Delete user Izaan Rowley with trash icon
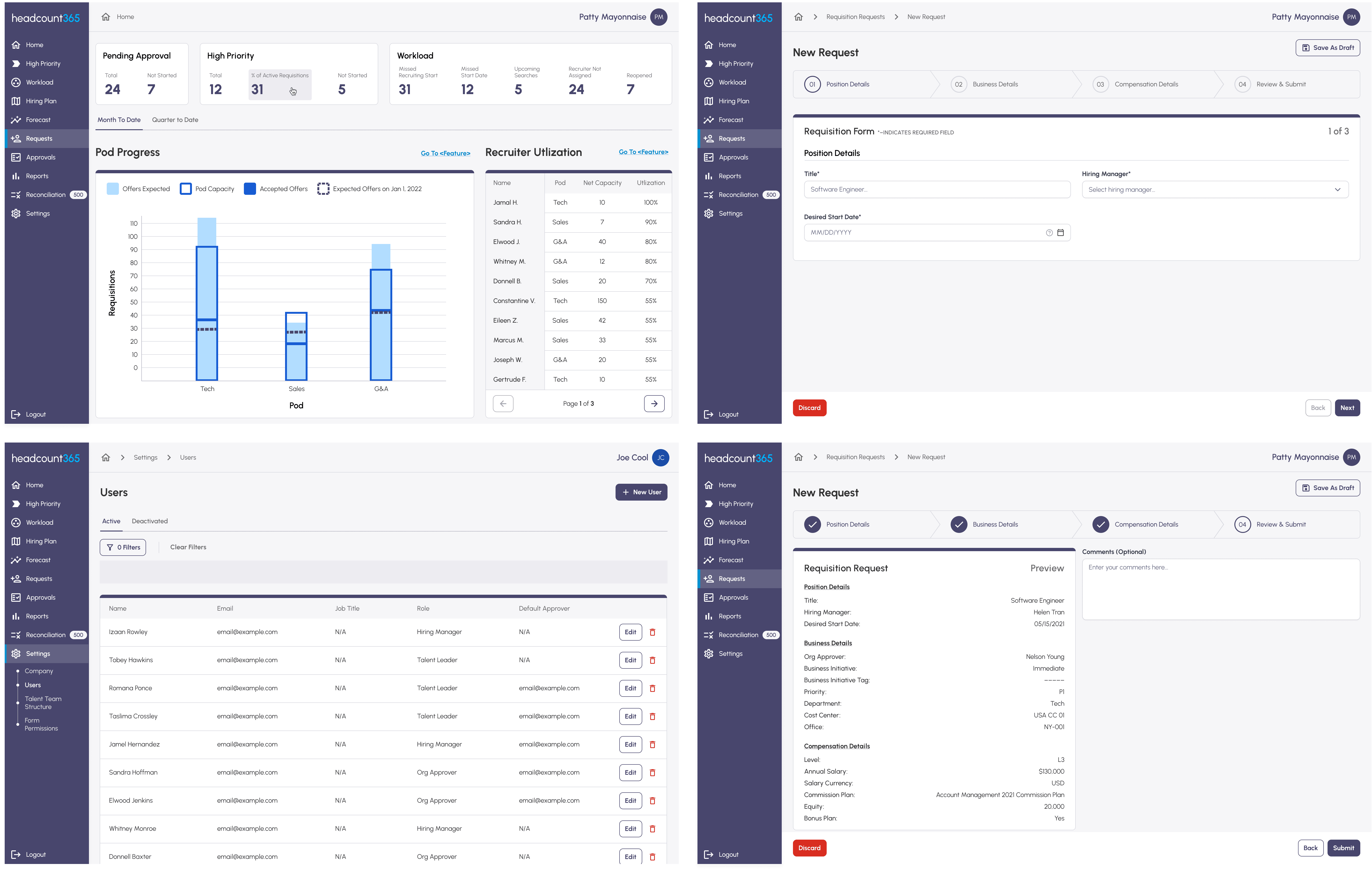Viewport: 1372px width, 871px height. (652, 632)
